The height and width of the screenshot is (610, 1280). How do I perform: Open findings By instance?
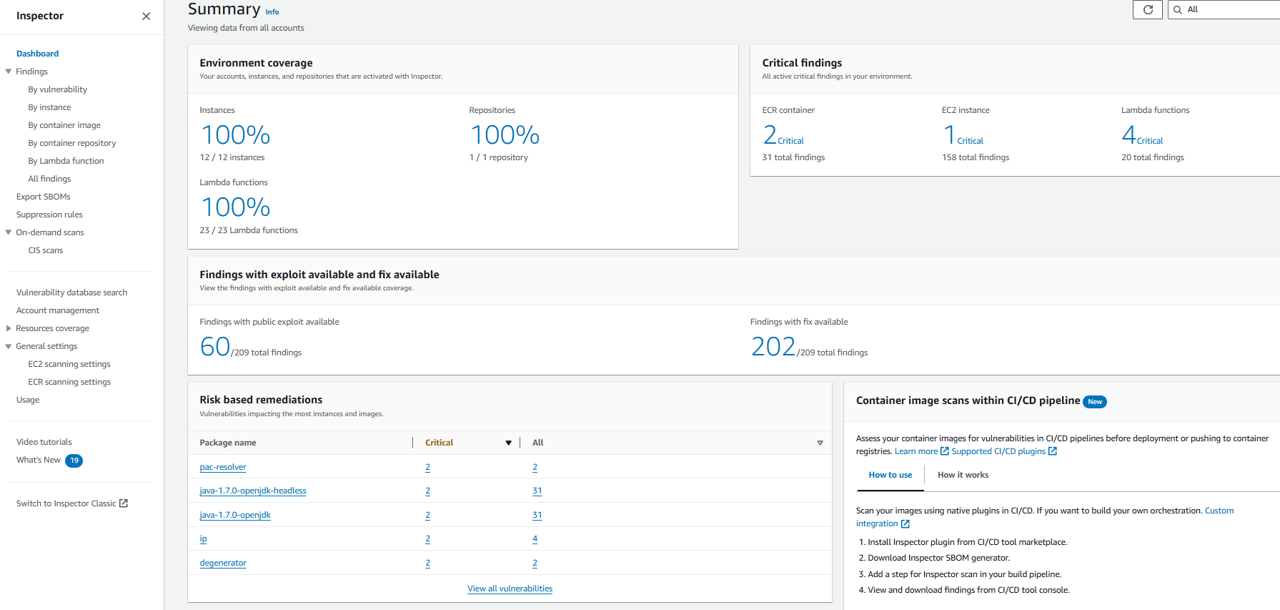click(49, 107)
